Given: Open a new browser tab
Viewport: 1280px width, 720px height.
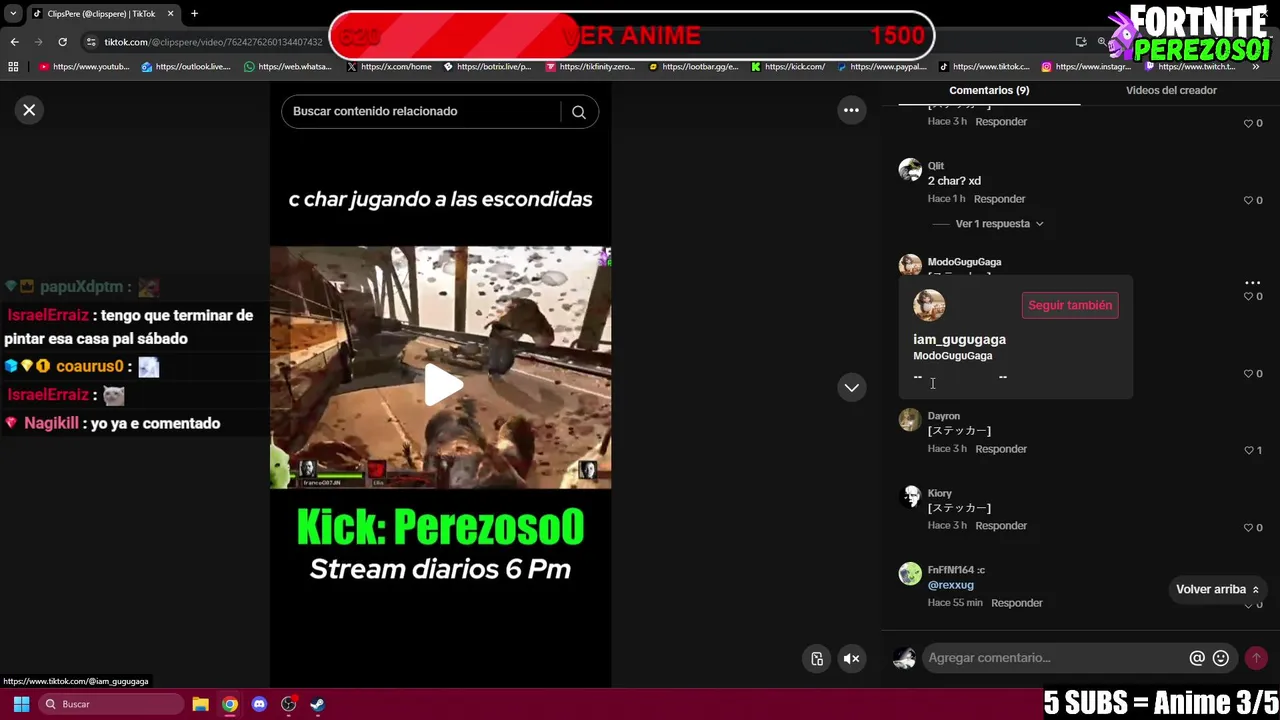Looking at the screenshot, I should 194,13.
